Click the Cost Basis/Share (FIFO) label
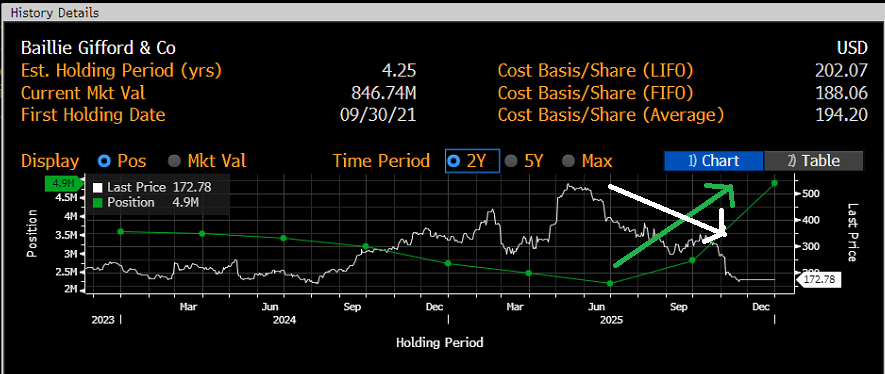The image size is (885, 374). [x=595, y=93]
